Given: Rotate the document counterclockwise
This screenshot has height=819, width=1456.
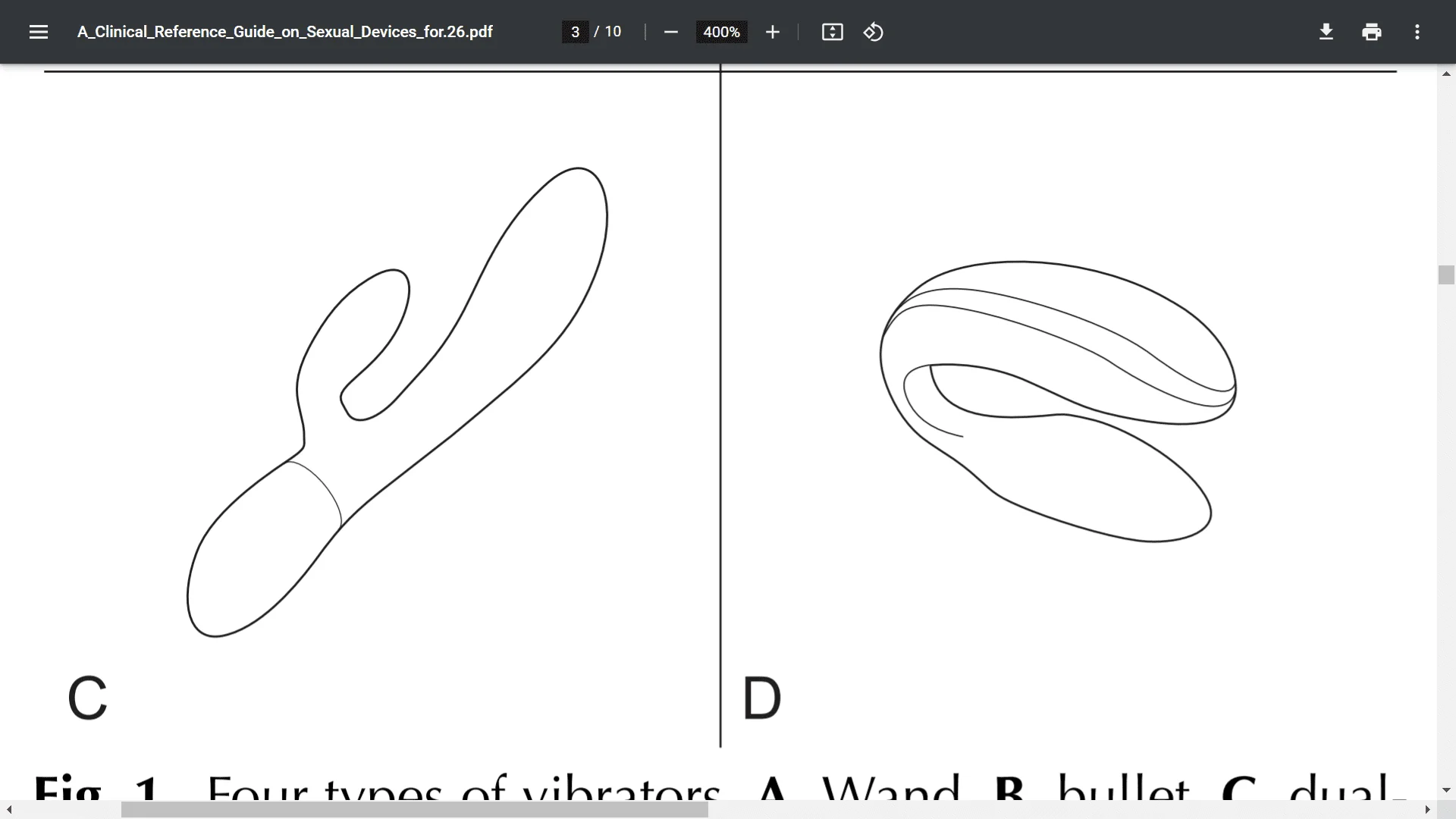Looking at the screenshot, I should [x=874, y=32].
